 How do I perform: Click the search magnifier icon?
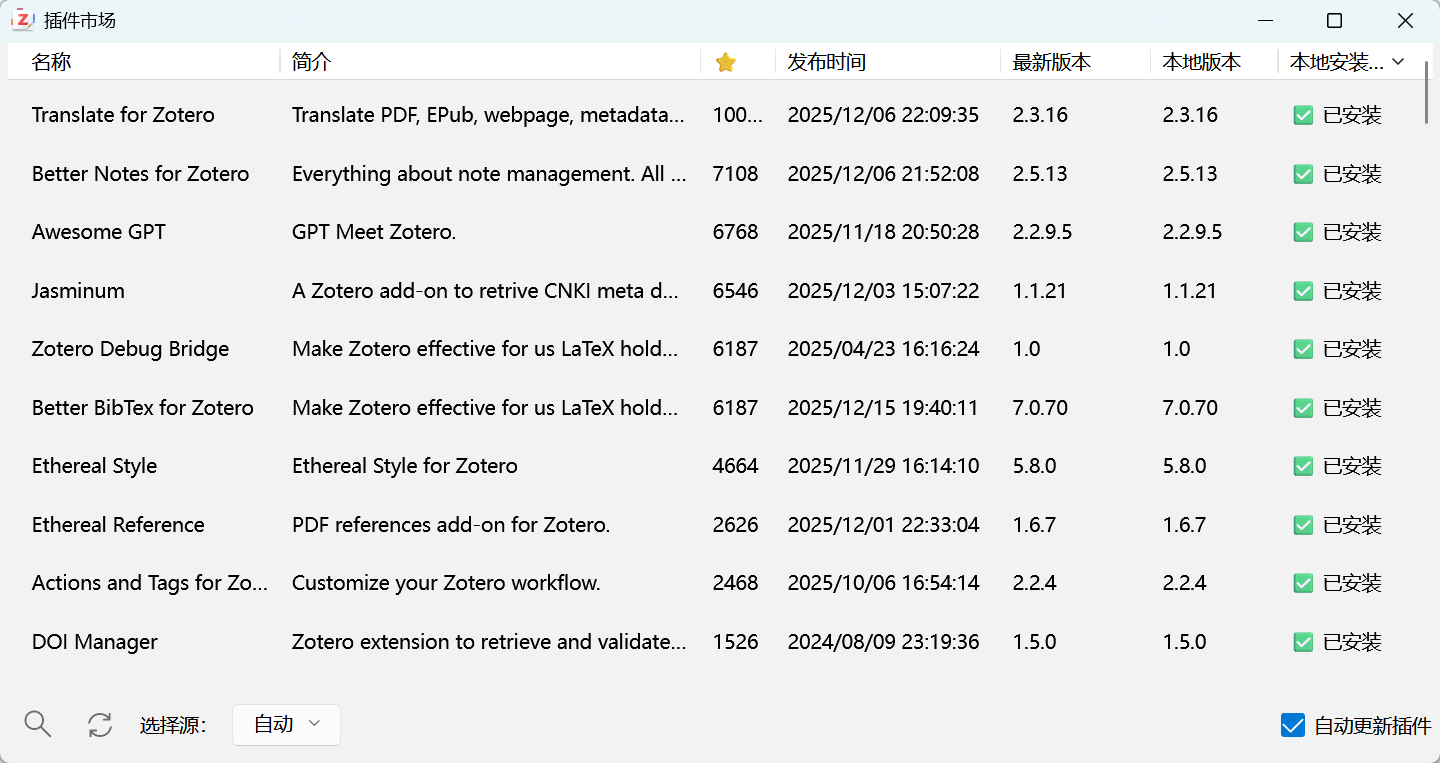pyautogui.click(x=38, y=725)
